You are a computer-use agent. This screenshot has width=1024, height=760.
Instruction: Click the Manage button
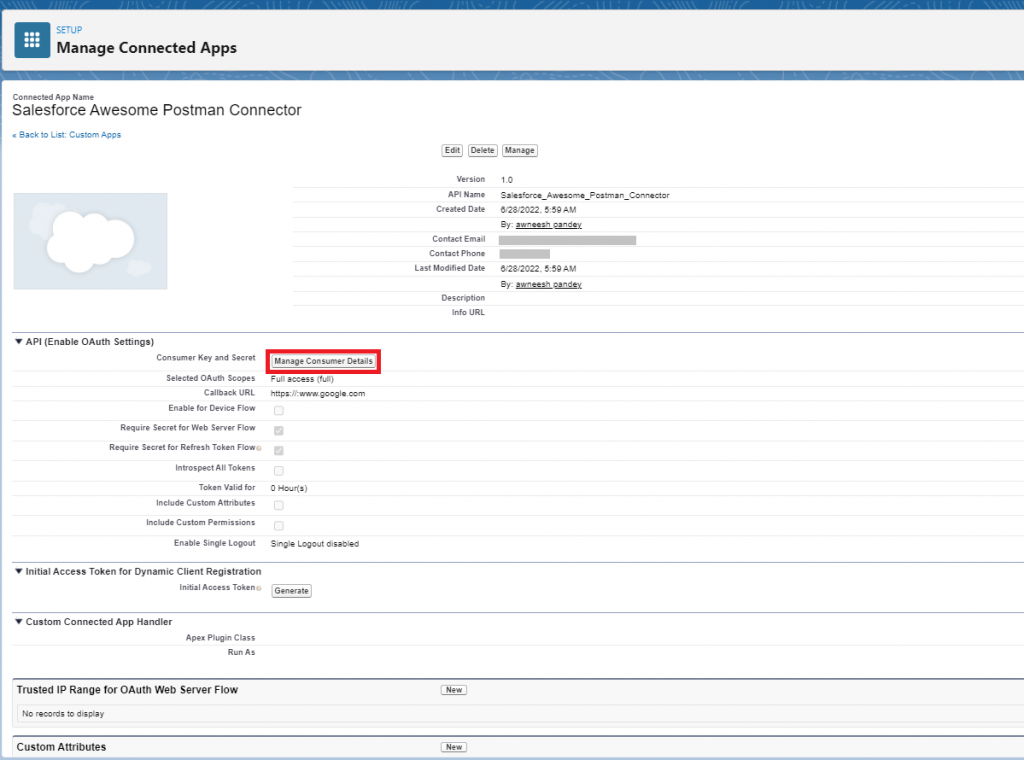point(520,150)
